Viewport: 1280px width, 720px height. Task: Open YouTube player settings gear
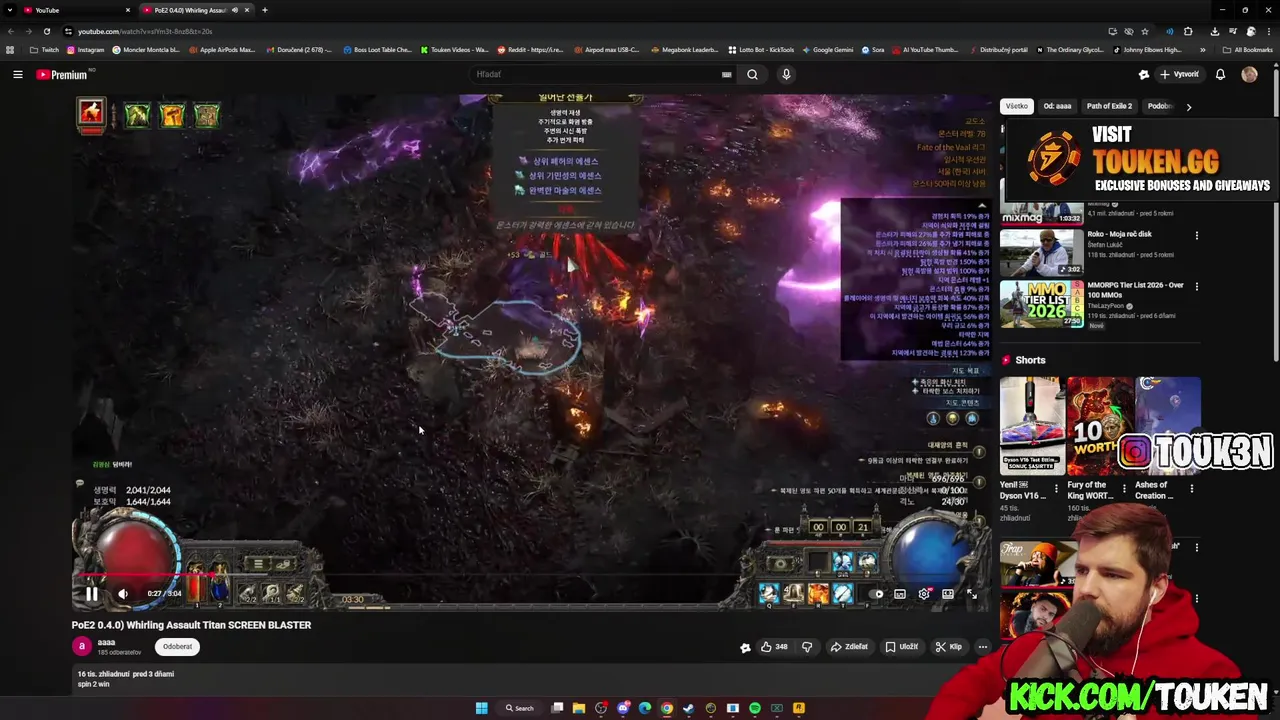tap(924, 594)
